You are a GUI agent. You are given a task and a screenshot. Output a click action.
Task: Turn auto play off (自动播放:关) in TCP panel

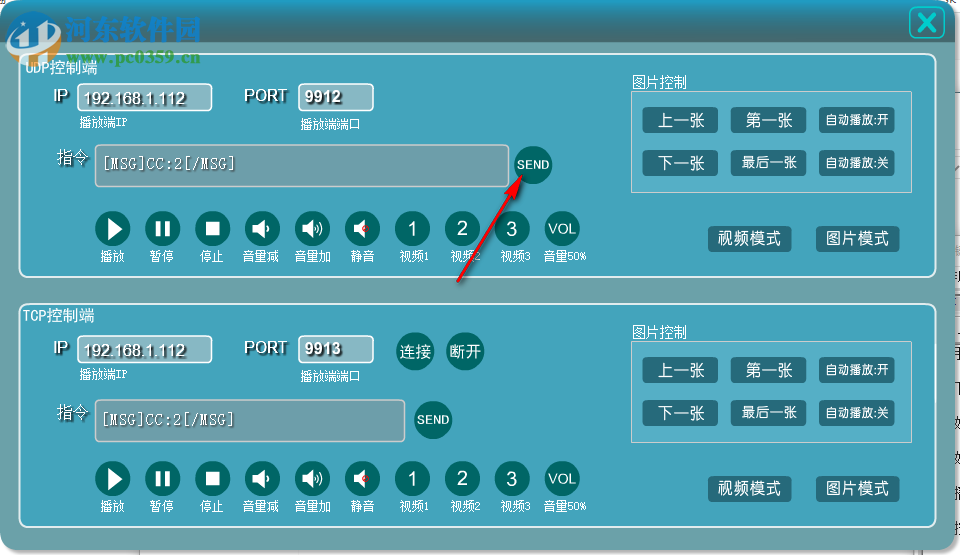pos(857,413)
